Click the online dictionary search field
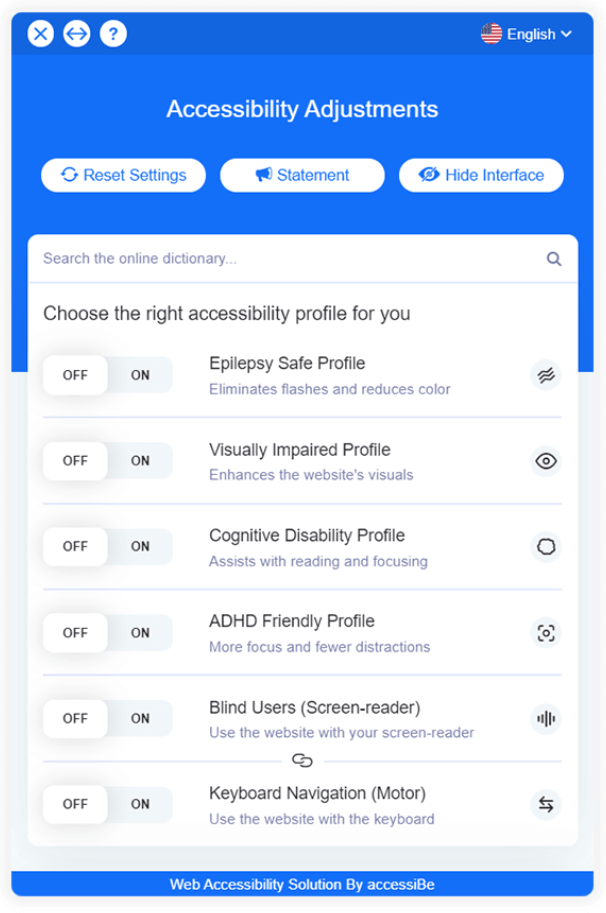 303,259
